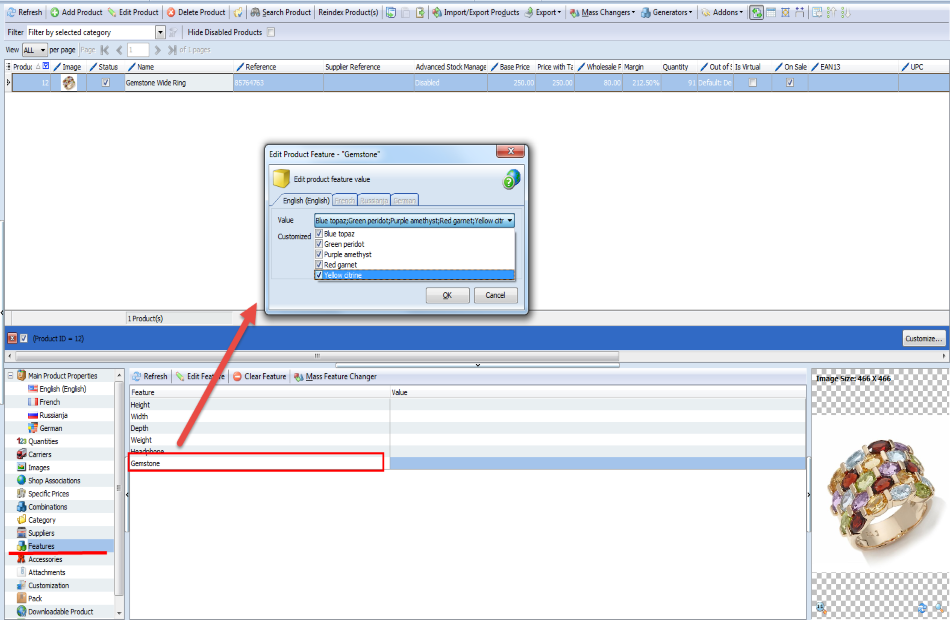Screen dimensions: 950x620
Task: Open the Addons dropdown
Action: [x=722, y=12]
